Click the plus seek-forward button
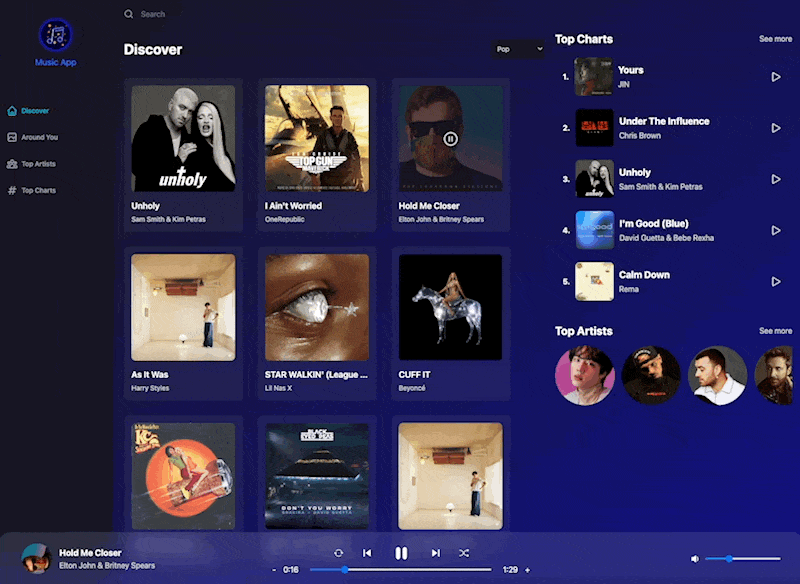The height and width of the screenshot is (584, 800). (x=528, y=570)
